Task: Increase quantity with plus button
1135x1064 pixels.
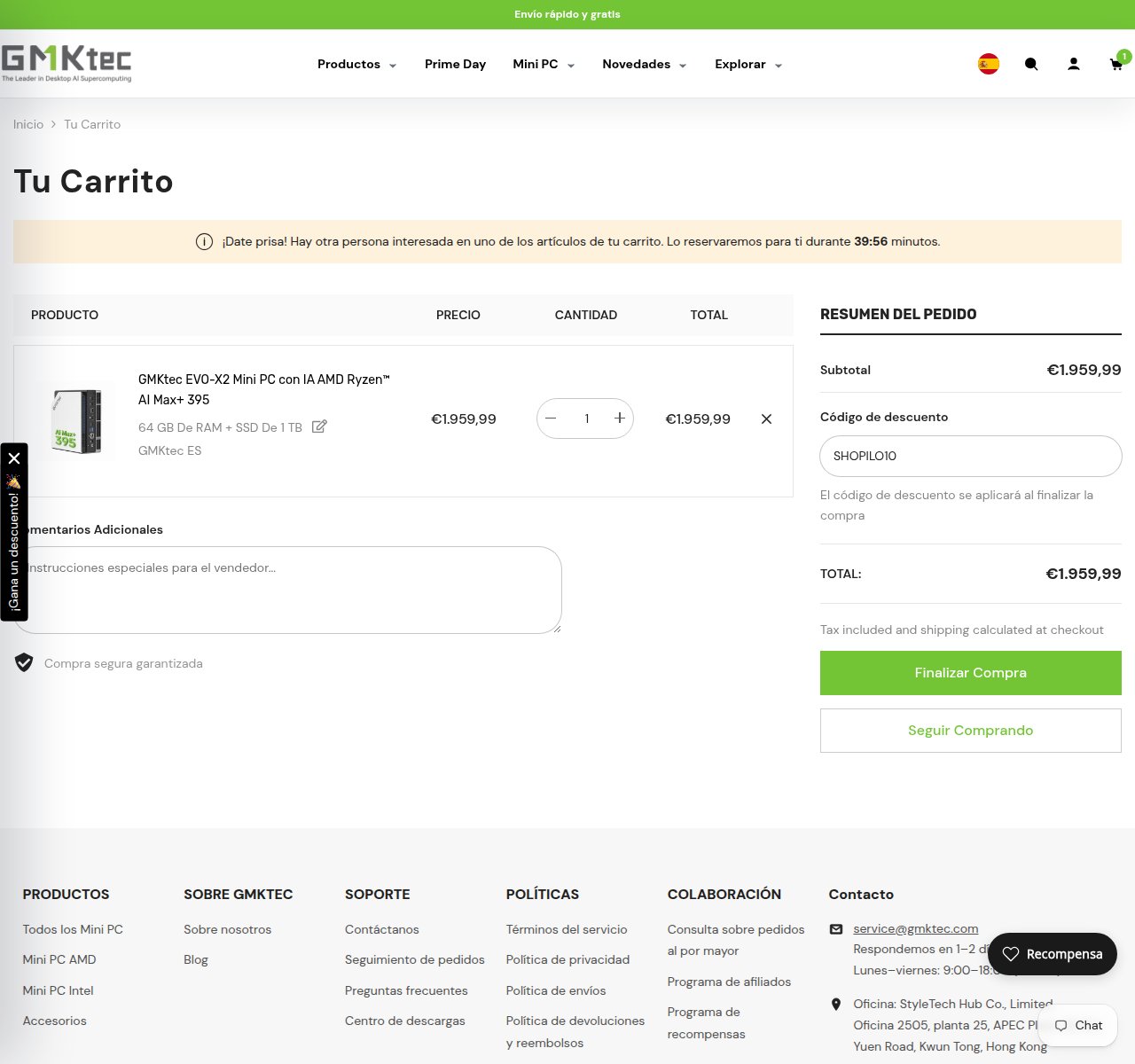Action: click(x=620, y=419)
